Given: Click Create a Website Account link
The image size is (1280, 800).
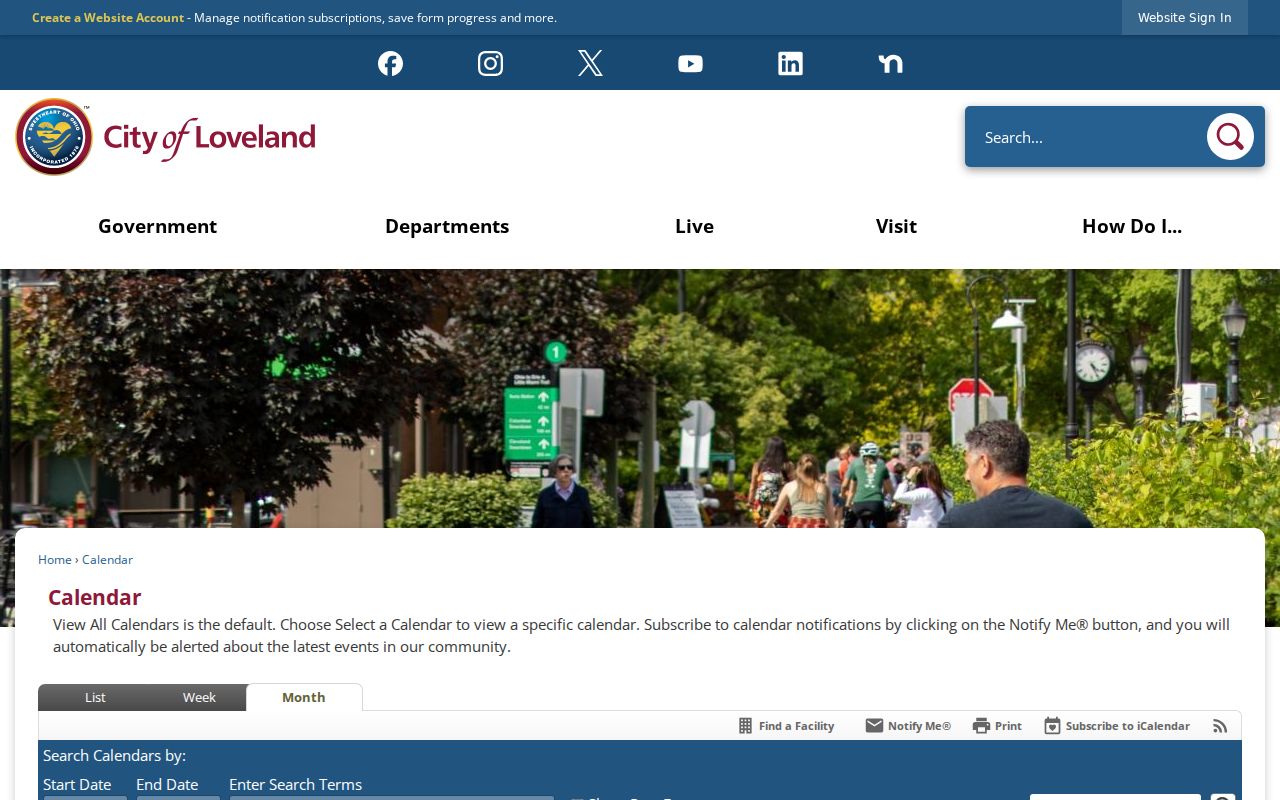Looking at the screenshot, I should (108, 18).
